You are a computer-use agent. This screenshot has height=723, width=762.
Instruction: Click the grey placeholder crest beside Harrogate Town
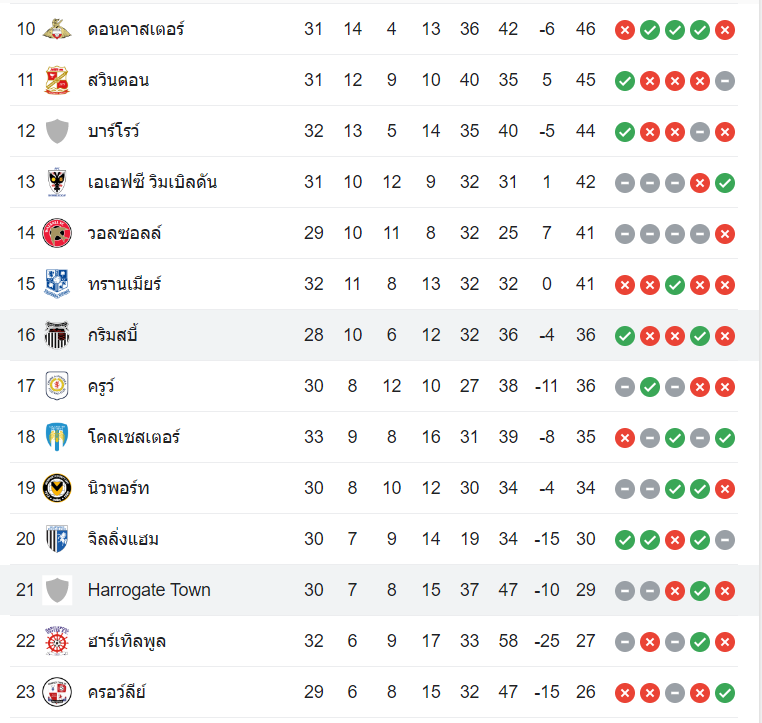(x=57, y=590)
